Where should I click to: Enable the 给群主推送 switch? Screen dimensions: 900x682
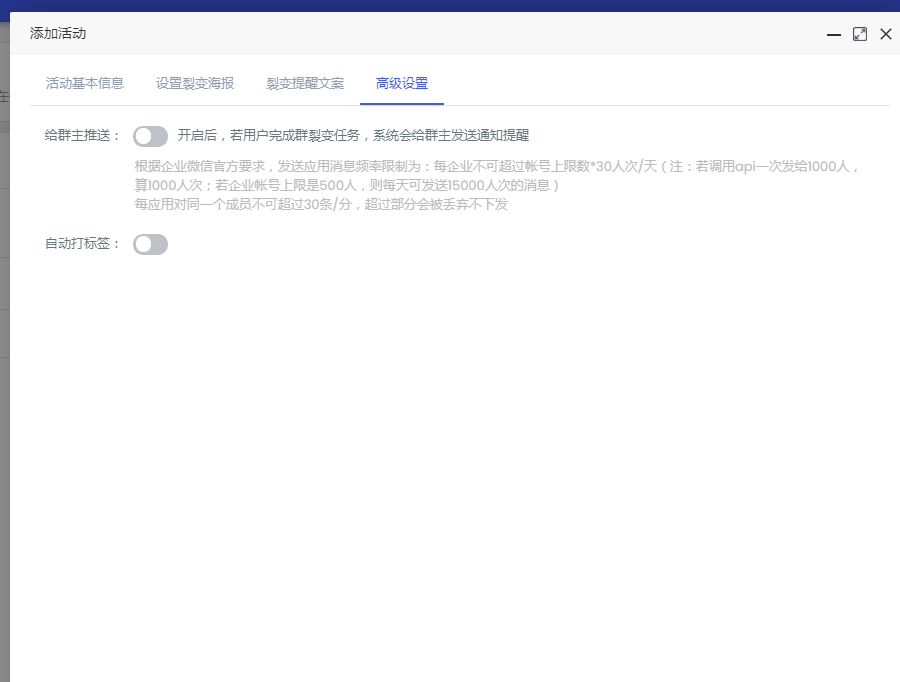coord(150,136)
